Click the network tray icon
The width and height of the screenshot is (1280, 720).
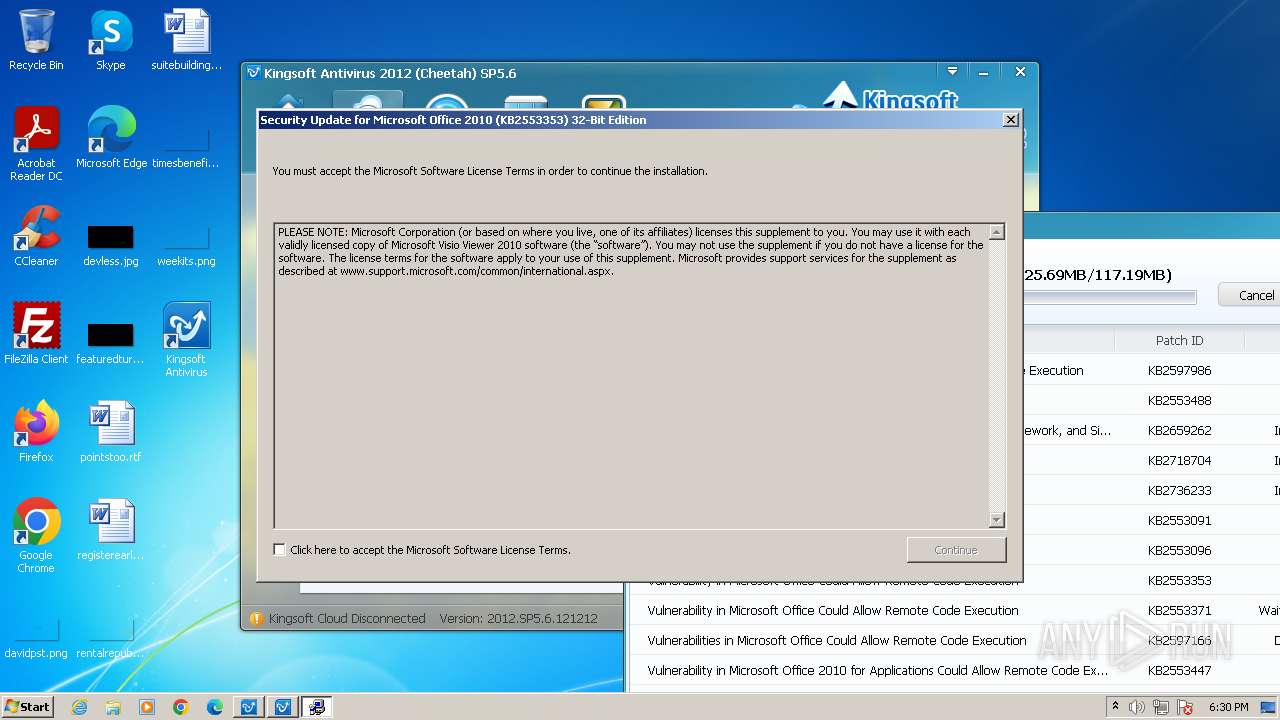pos(1160,707)
